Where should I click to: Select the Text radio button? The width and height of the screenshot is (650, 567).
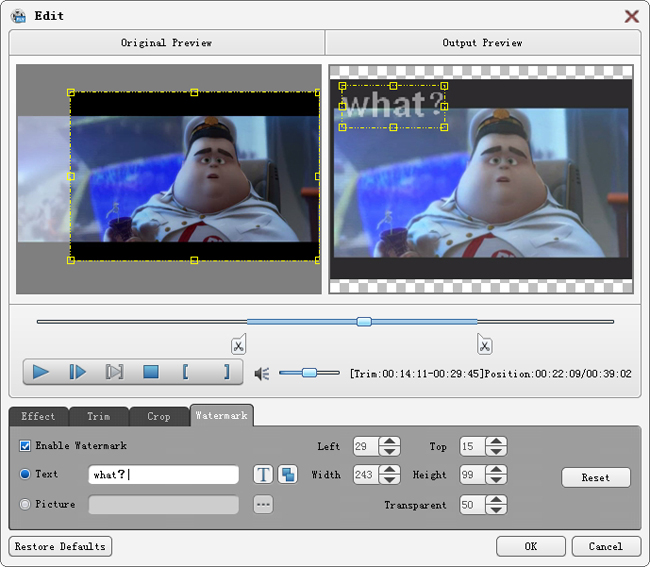point(25,474)
